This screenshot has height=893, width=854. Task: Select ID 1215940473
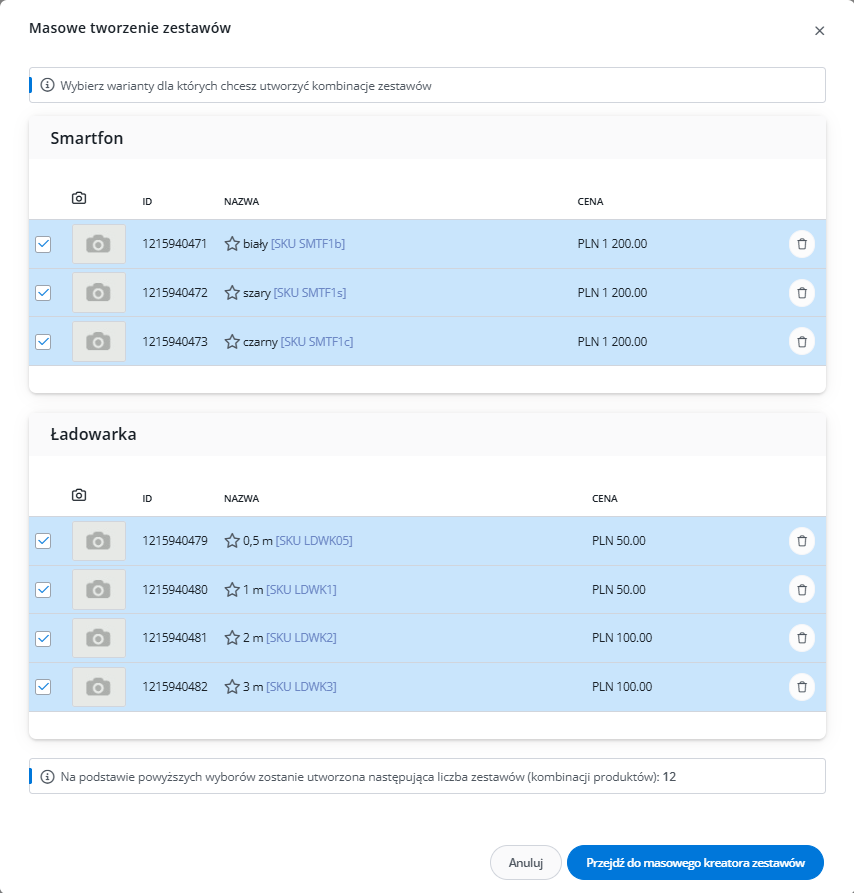175,342
